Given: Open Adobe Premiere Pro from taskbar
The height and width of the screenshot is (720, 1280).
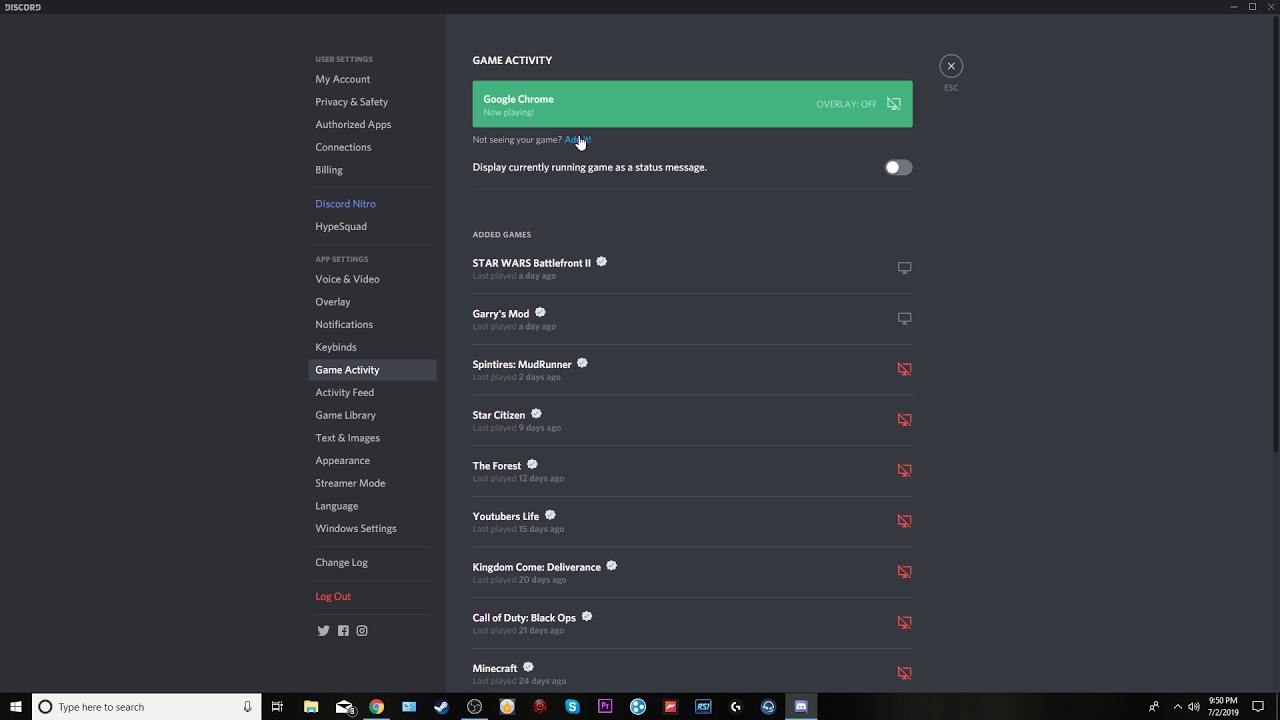Looking at the screenshot, I should 605,707.
